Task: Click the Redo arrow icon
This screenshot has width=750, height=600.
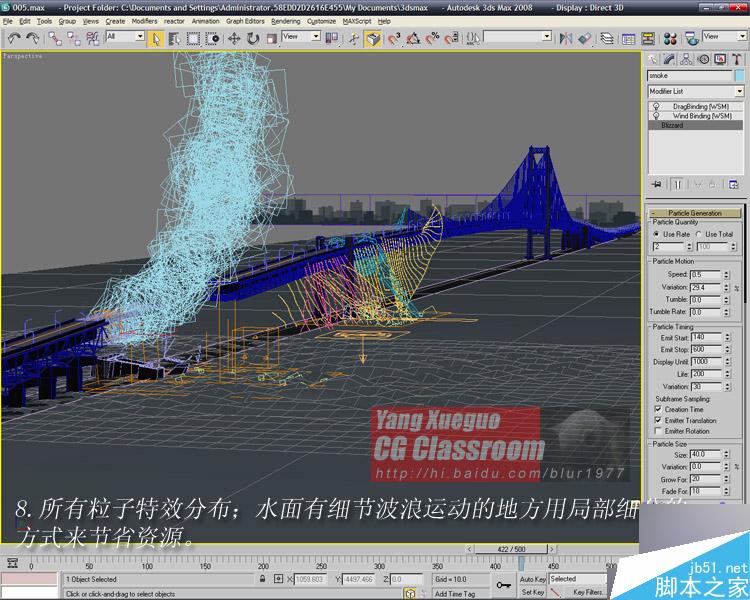Action: pyautogui.click(x=33, y=38)
